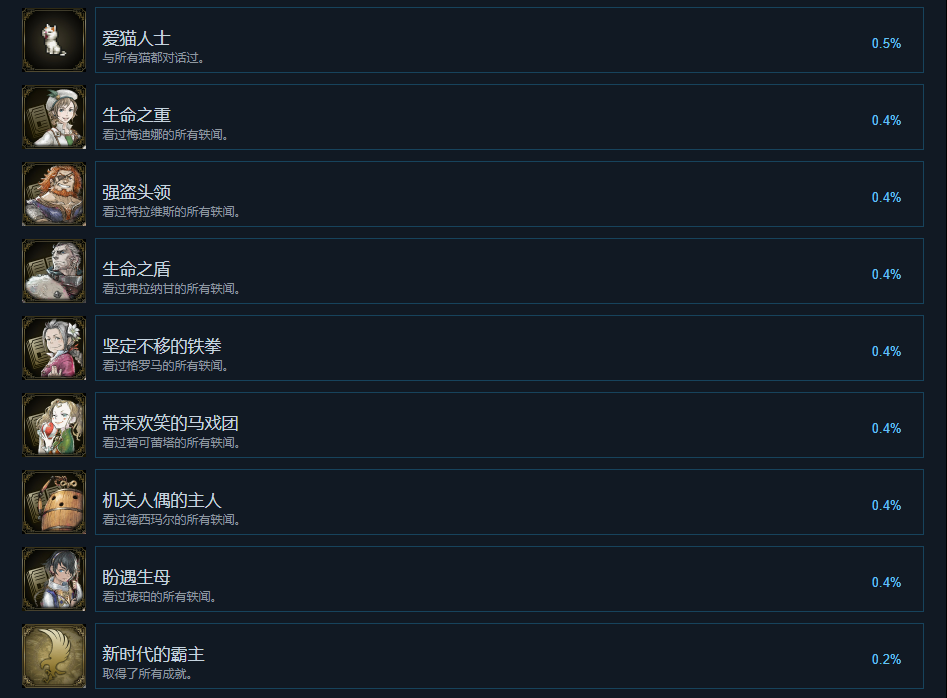Click description 与所有猫都对话过
The image size is (947, 698).
tap(153, 58)
